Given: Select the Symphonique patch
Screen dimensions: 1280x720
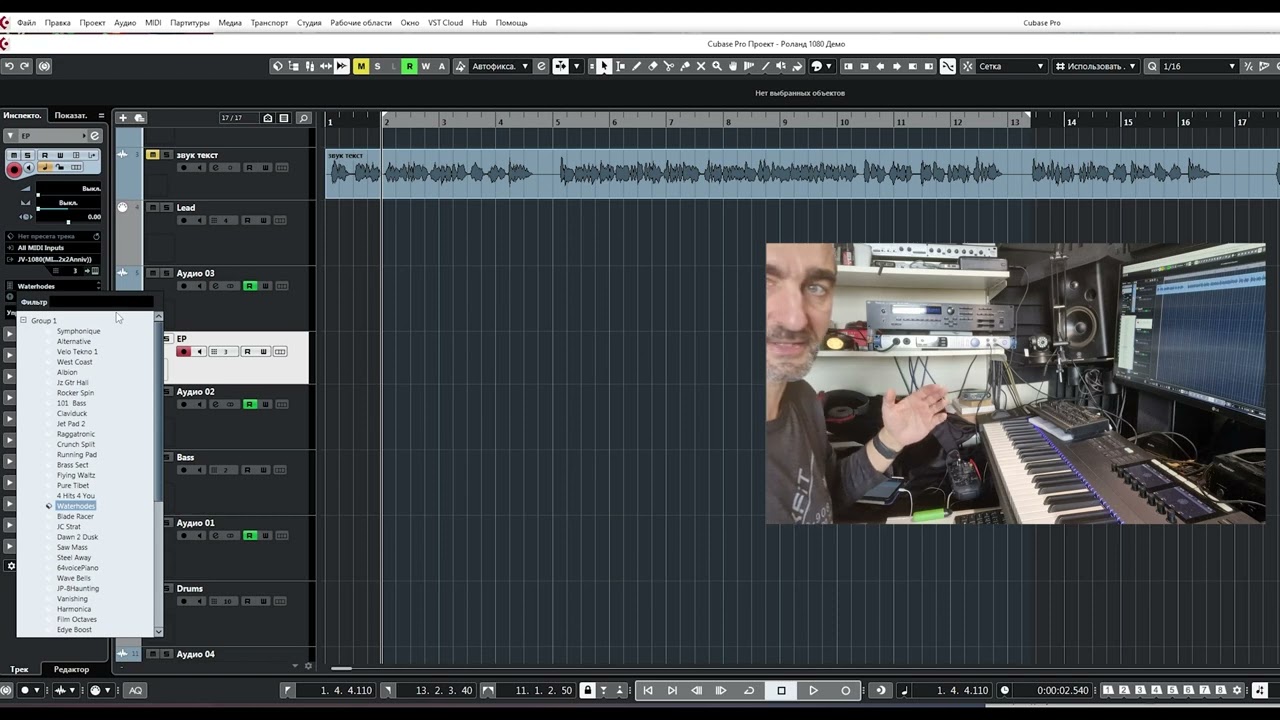Looking at the screenshot, I should (78, 331).
